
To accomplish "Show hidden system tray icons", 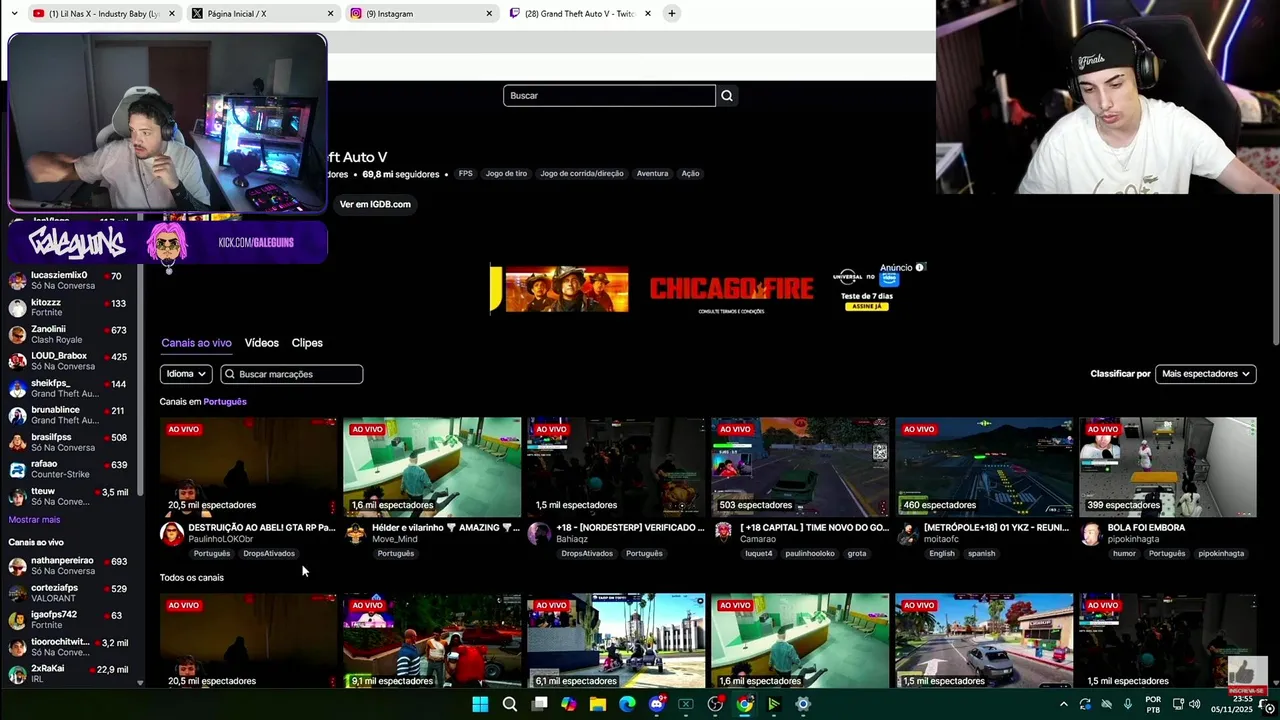I will (1063, 704).
